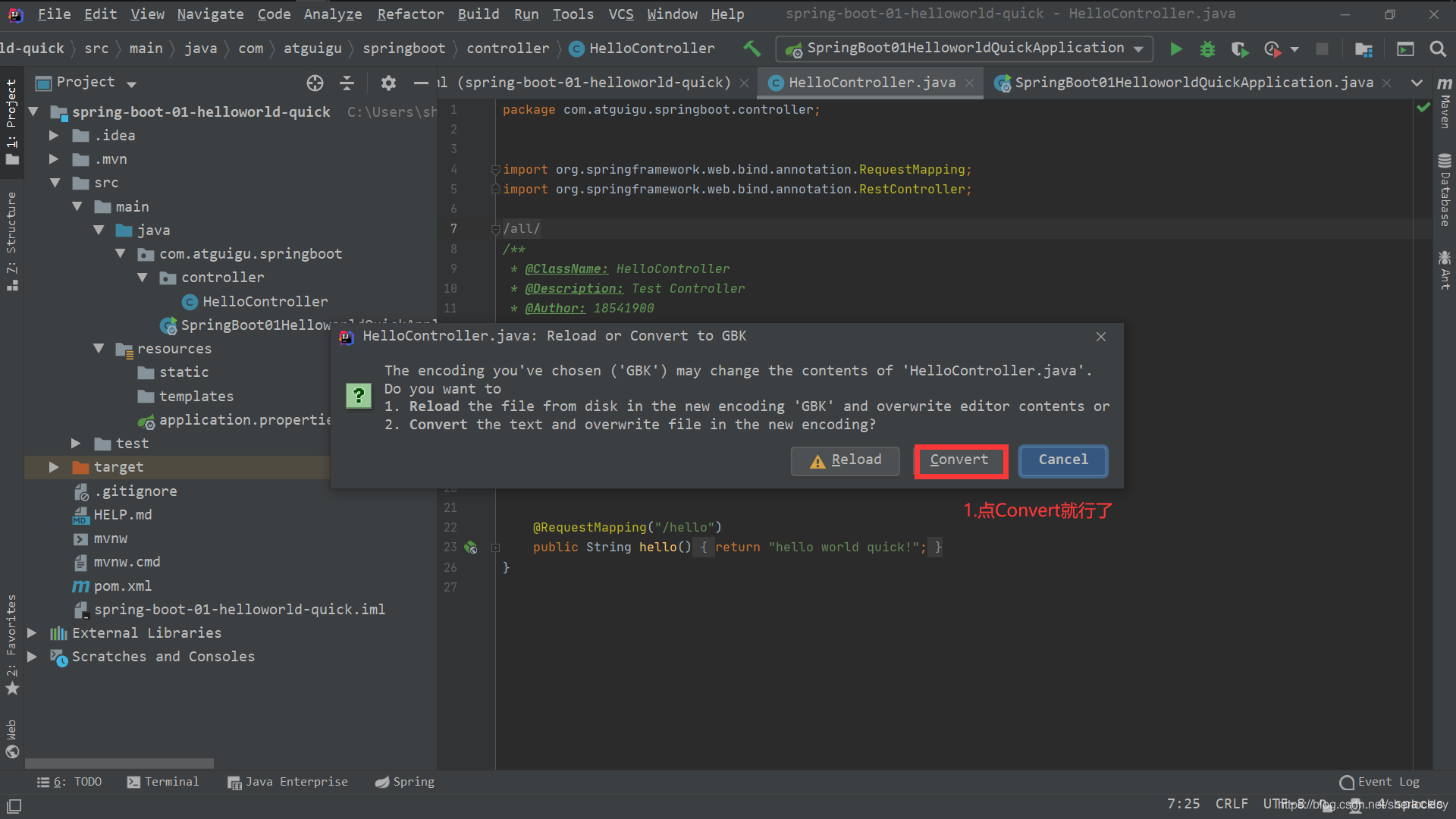
Task: Open the Refactor menu
Action: tap(410, 14)
